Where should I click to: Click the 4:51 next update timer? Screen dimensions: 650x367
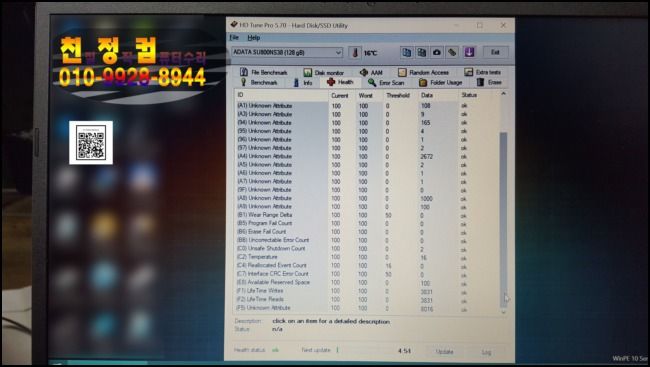coord(404,351)
